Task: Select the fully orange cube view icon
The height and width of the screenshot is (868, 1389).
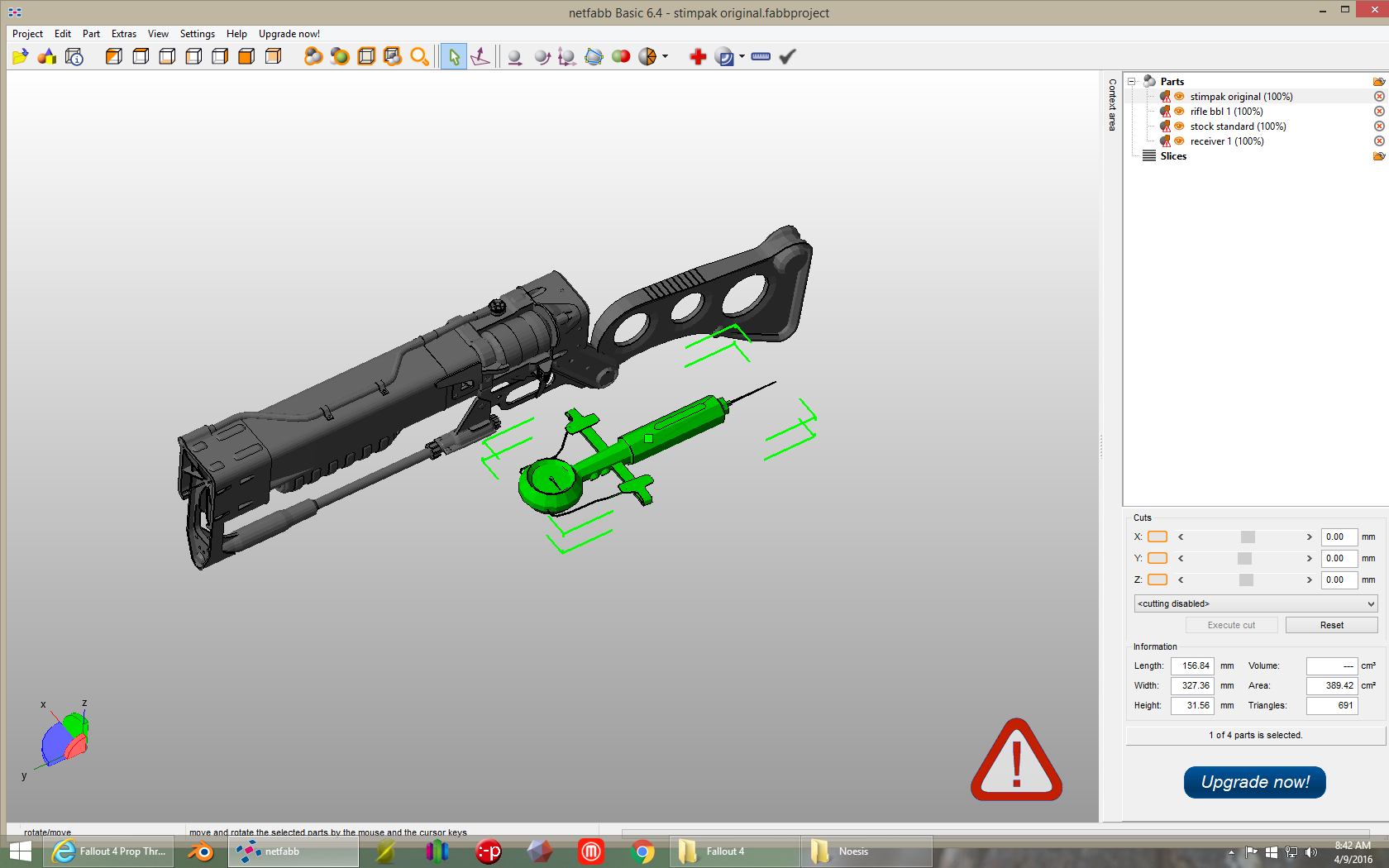Action: click(246, 56)
